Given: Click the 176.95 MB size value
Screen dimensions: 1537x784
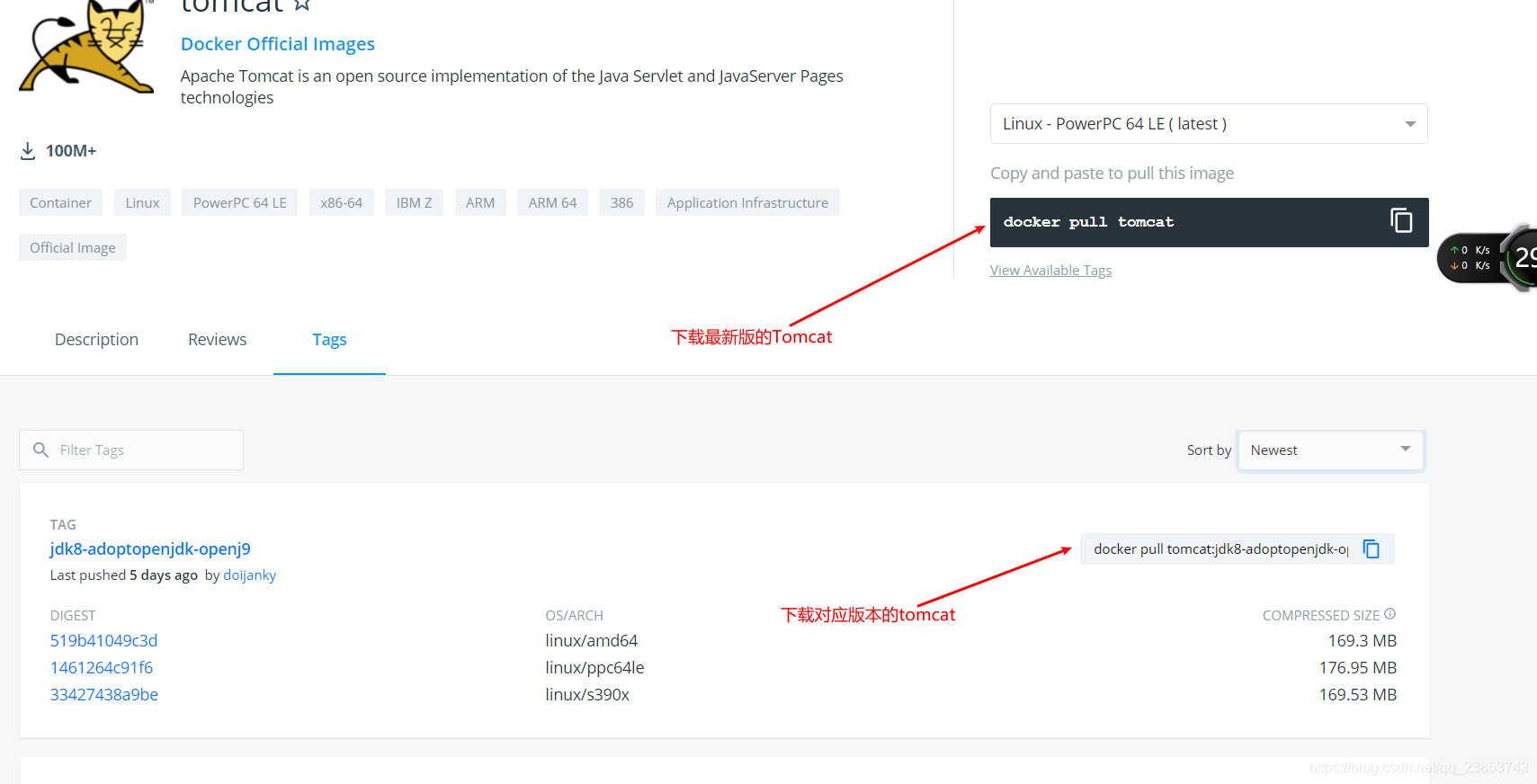Looking at the screenshot, I should (x=1358, y=668).
